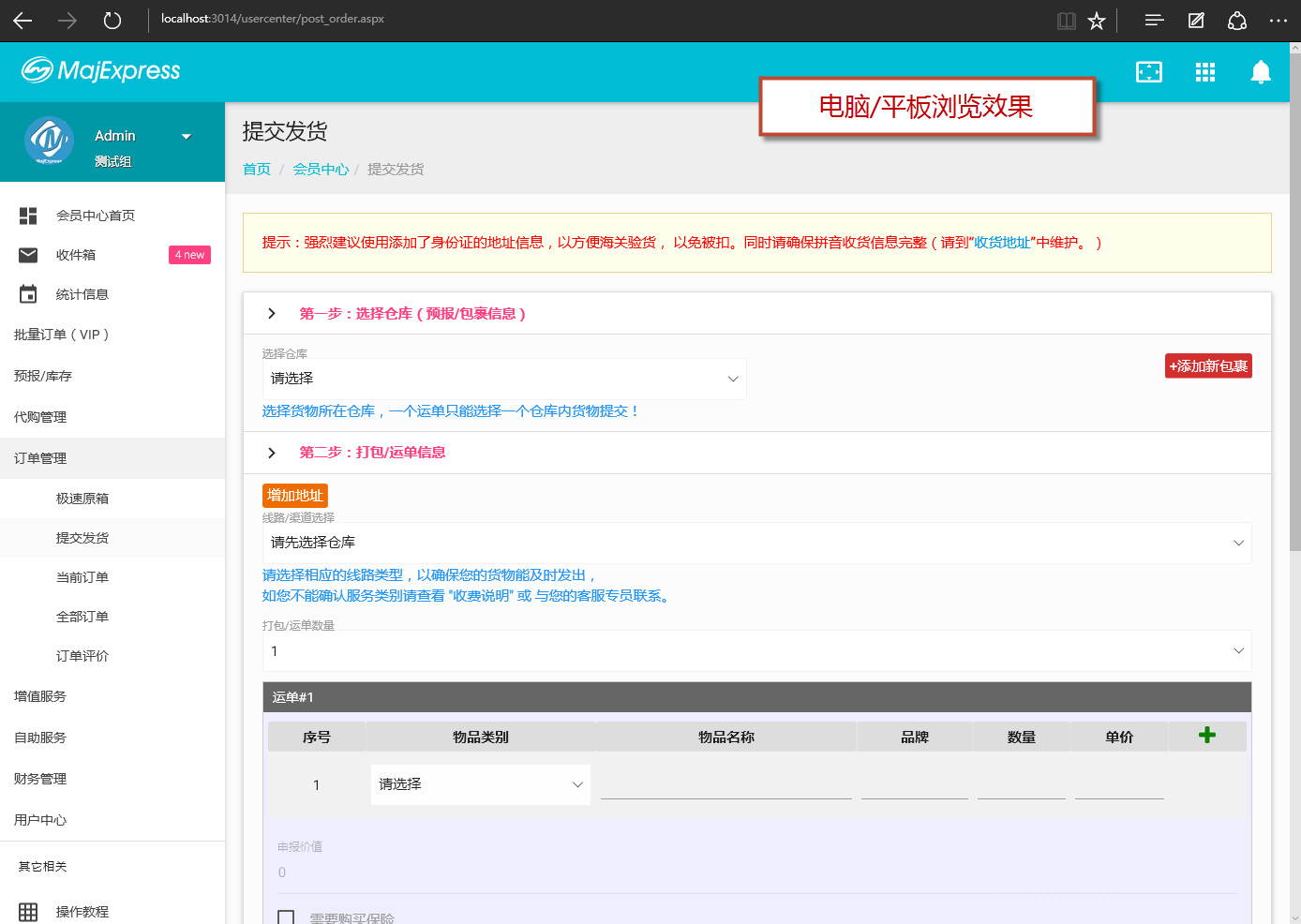Viewport: 1301px width, 924px height.
Task: Open the 线路/渠道选择 dropdown
Action: pyautogui.click(x=757, y=543)
